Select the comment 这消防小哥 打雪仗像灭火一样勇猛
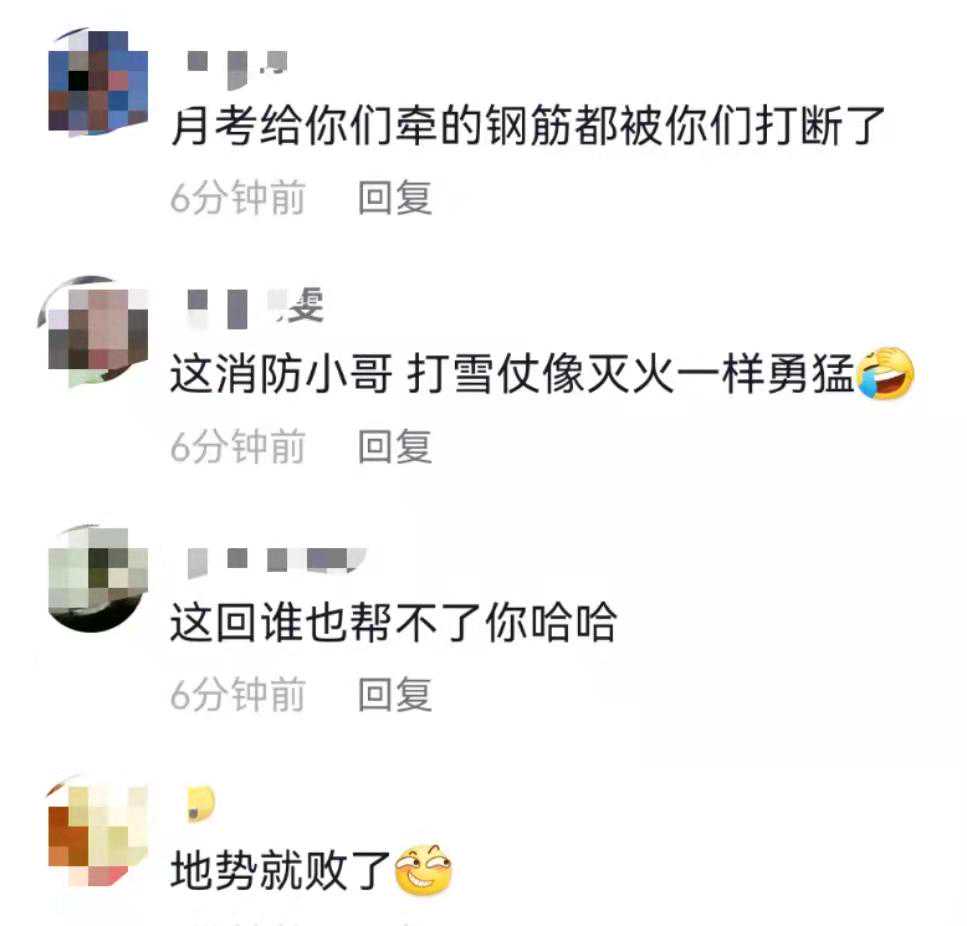Viewport: 967px width, 926px height. [543, 374]
